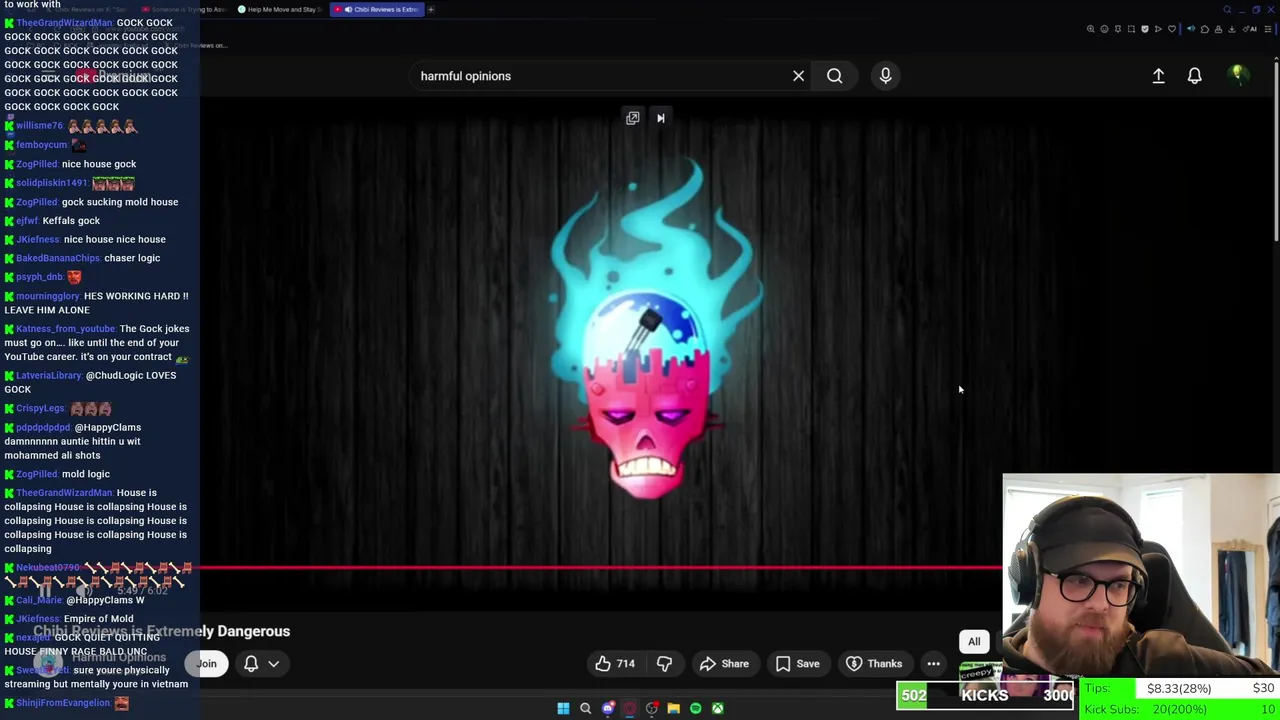The height and width of the screenshot is (720, 1280).
Task: Click chat message 'mold logic'
Action: (x=86, y=474)
